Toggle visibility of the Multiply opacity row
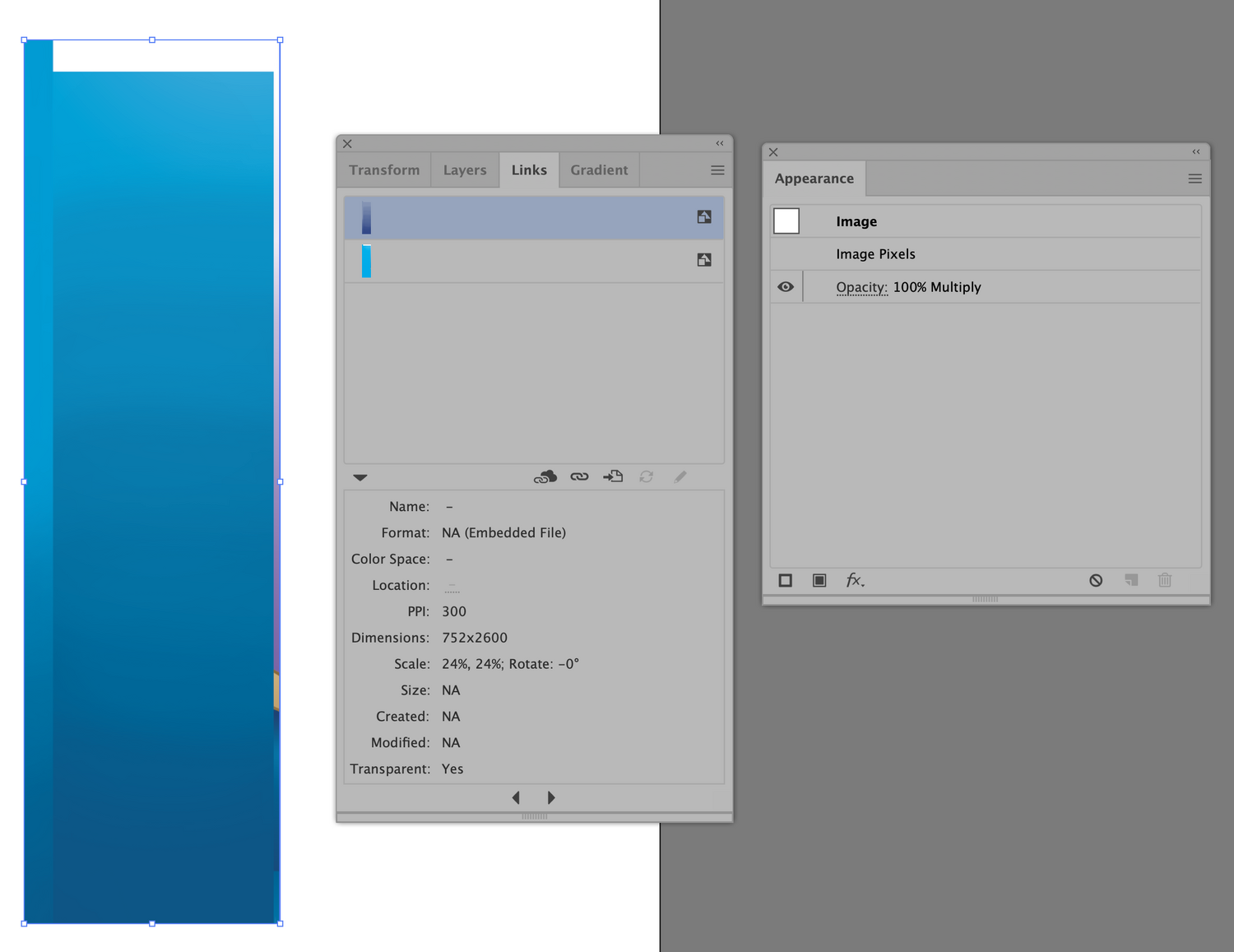 pyautogui.click(x=785, y=286)
